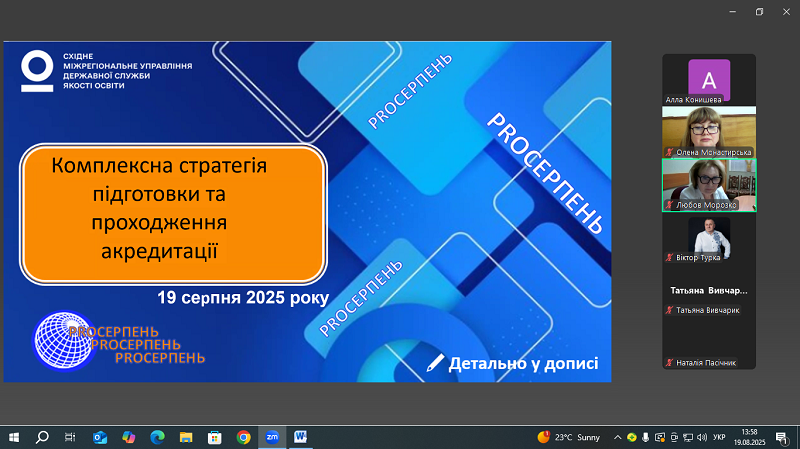The height and width of the screenshot is (449, 800).
Task: Select Олена Монастирська video tile
Action: tap(709, 132)
